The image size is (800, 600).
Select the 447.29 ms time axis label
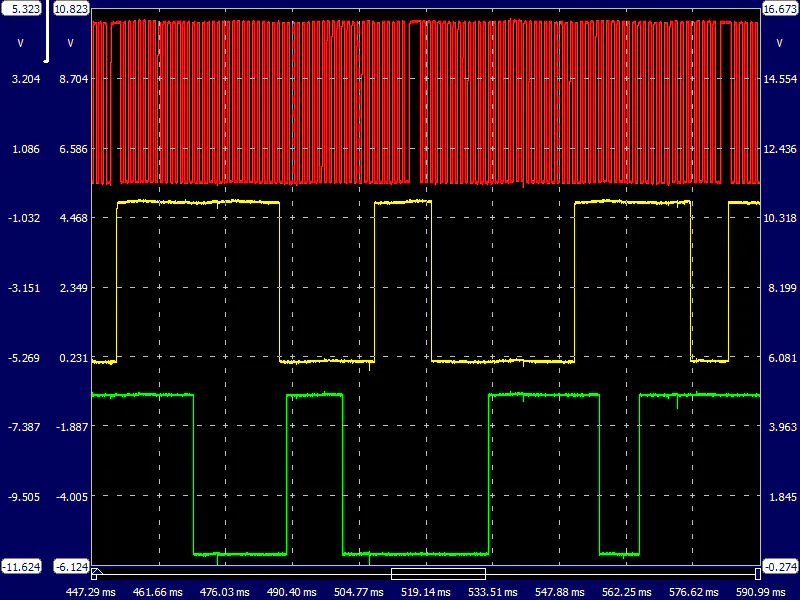pos(91,592)
